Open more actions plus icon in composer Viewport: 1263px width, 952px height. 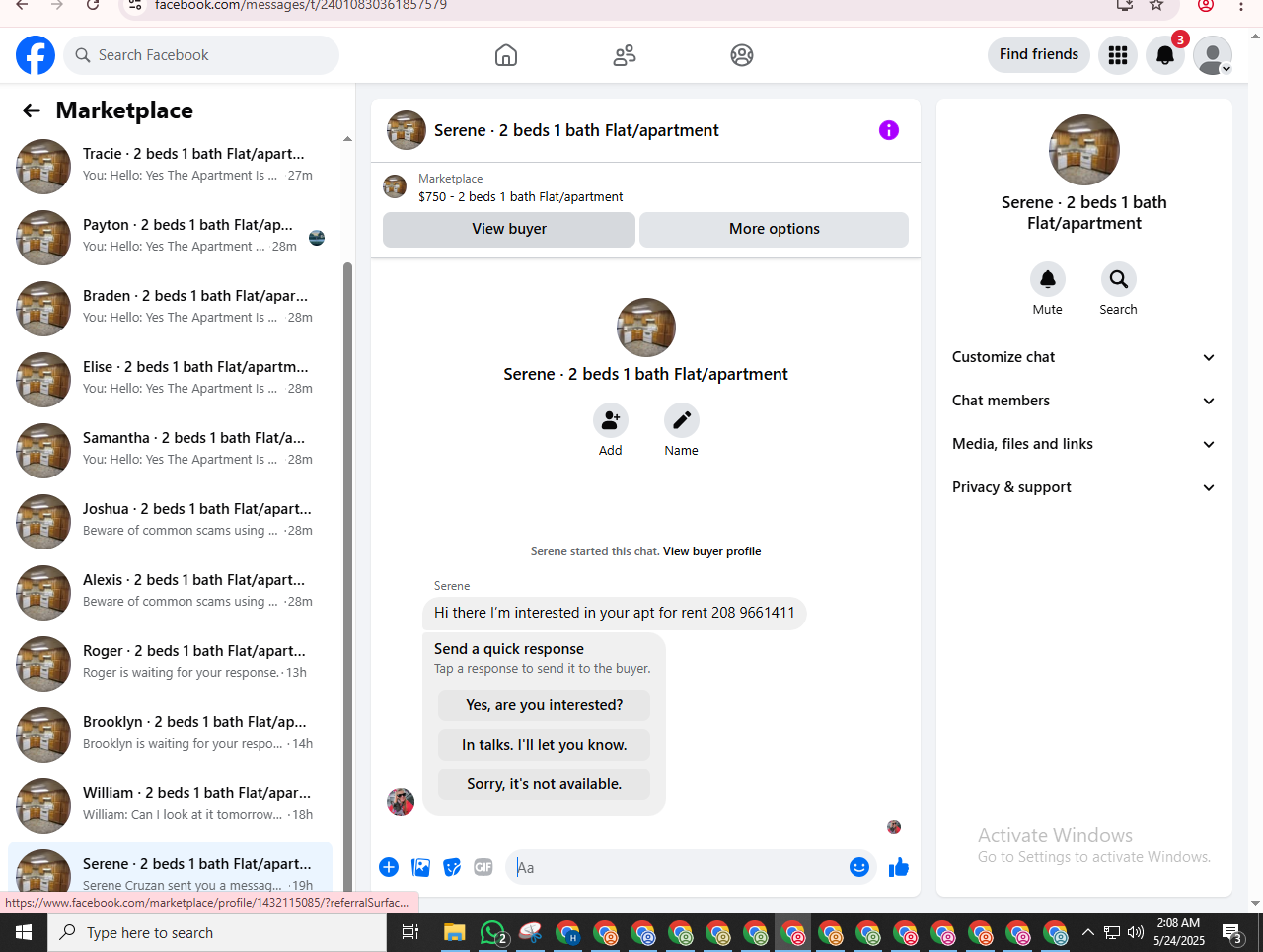(x=389, y=867)
